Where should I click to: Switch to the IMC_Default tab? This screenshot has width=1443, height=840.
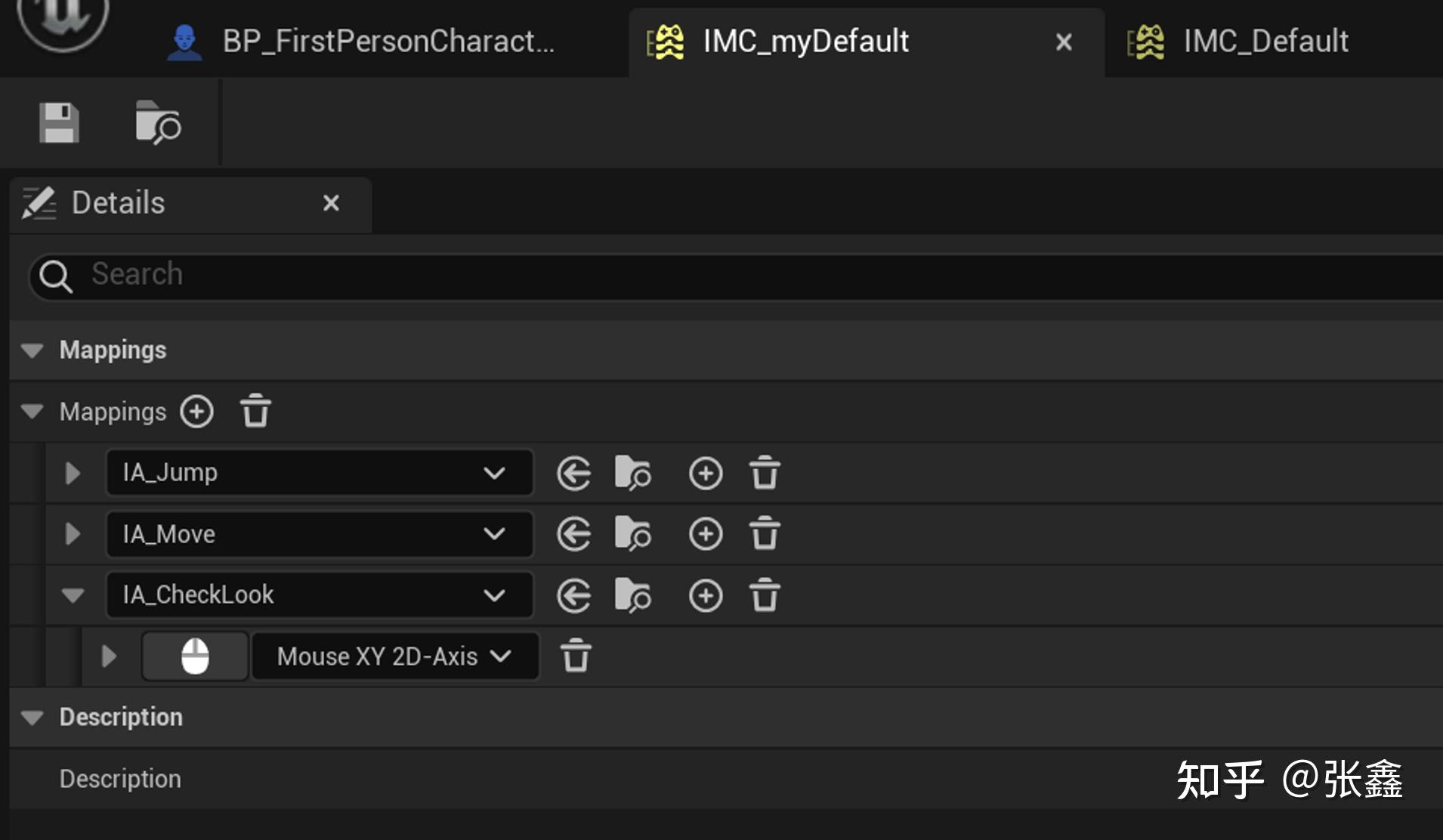click(x=1239, y=42)
